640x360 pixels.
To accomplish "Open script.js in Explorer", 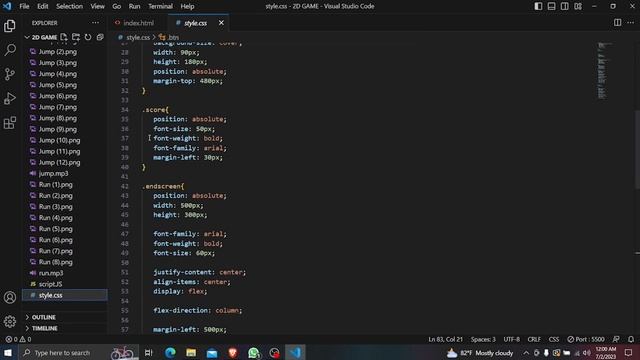I will tap(51, 284).
